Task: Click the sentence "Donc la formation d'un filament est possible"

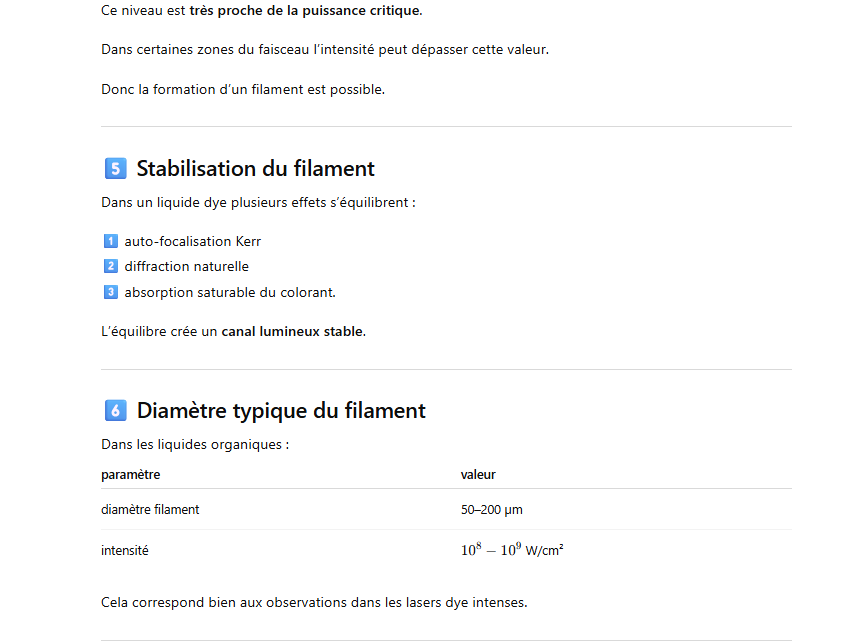Action: pyautogui.click(x=243, y=89)
